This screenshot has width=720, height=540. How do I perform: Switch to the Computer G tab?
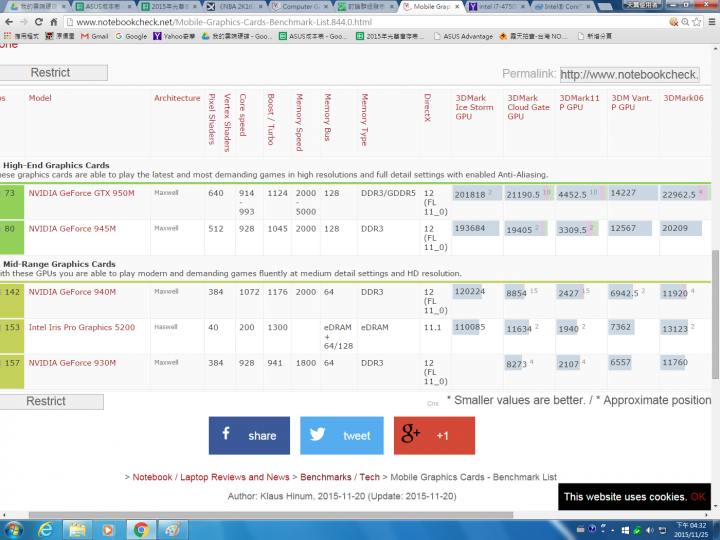301,6
